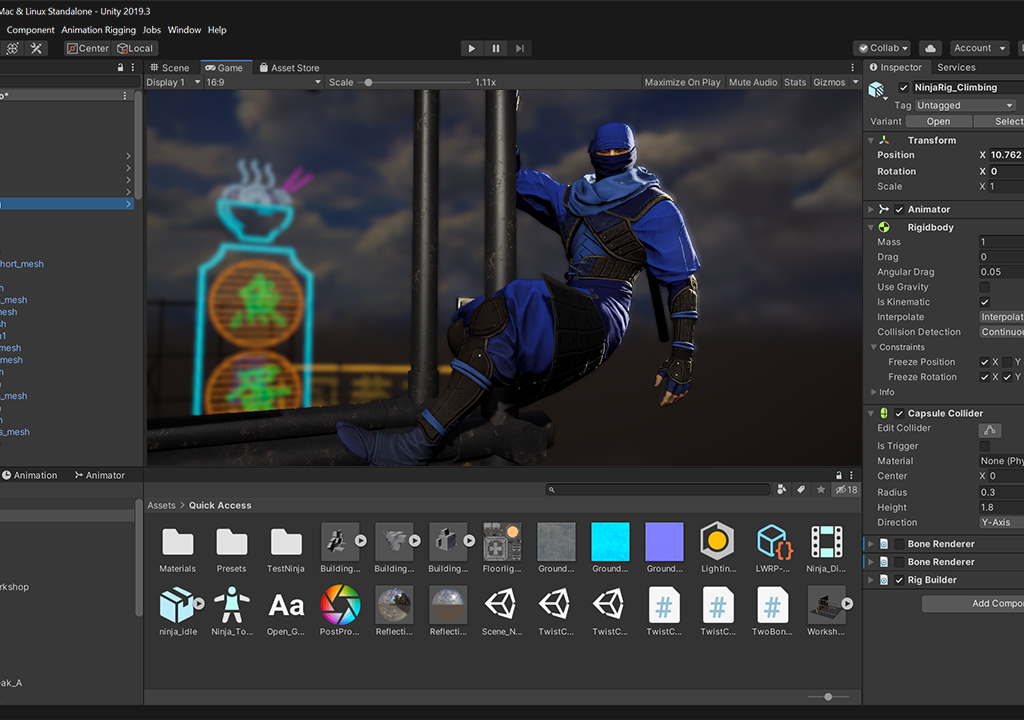Click the favorites star icon in Project
The width and height of the screenshot is (1024, 720).
pos(821,489)
